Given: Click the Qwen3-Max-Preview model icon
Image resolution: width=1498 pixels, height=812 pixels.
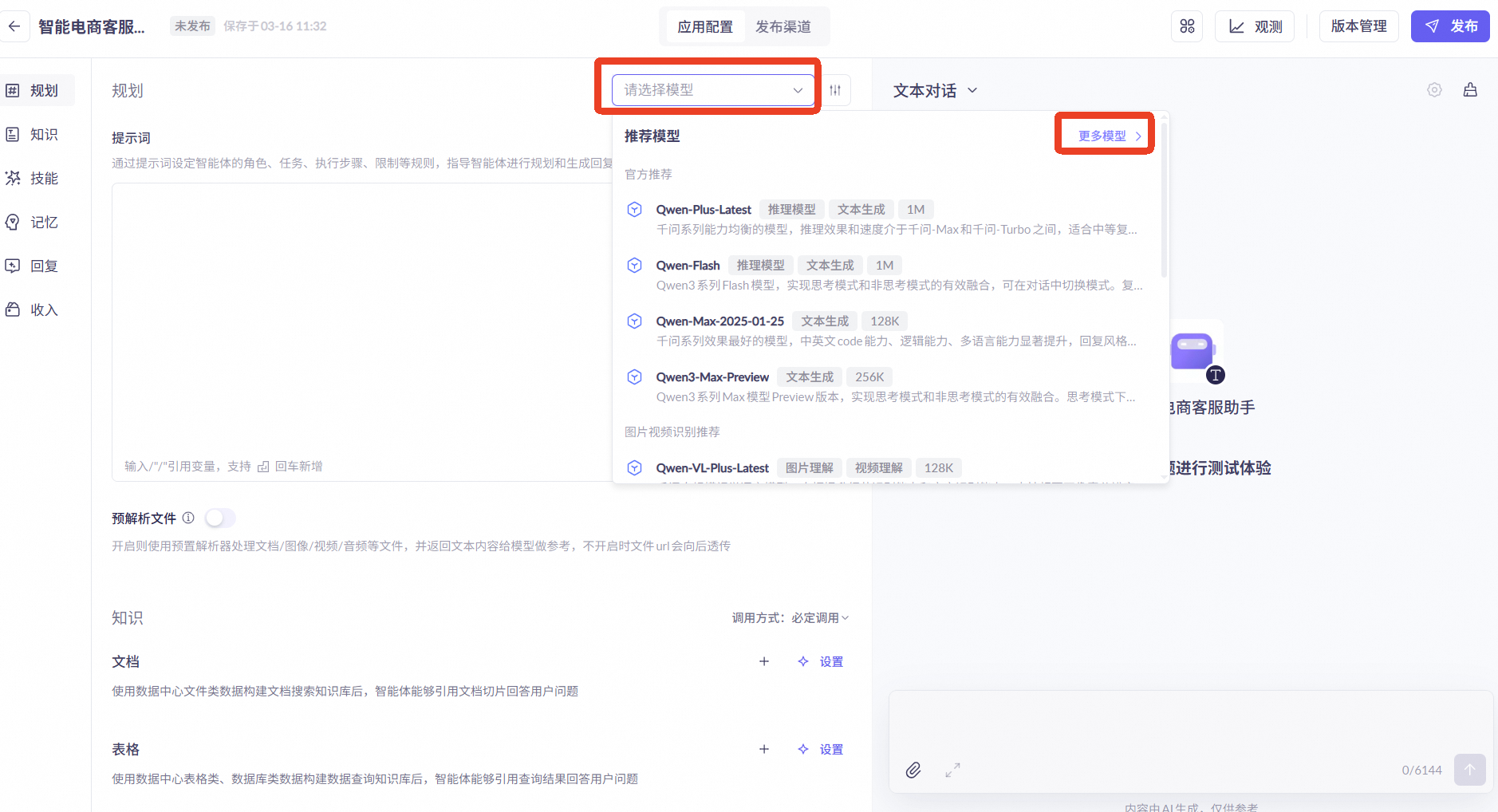Looking at the screenshot, I should [635, 376].
